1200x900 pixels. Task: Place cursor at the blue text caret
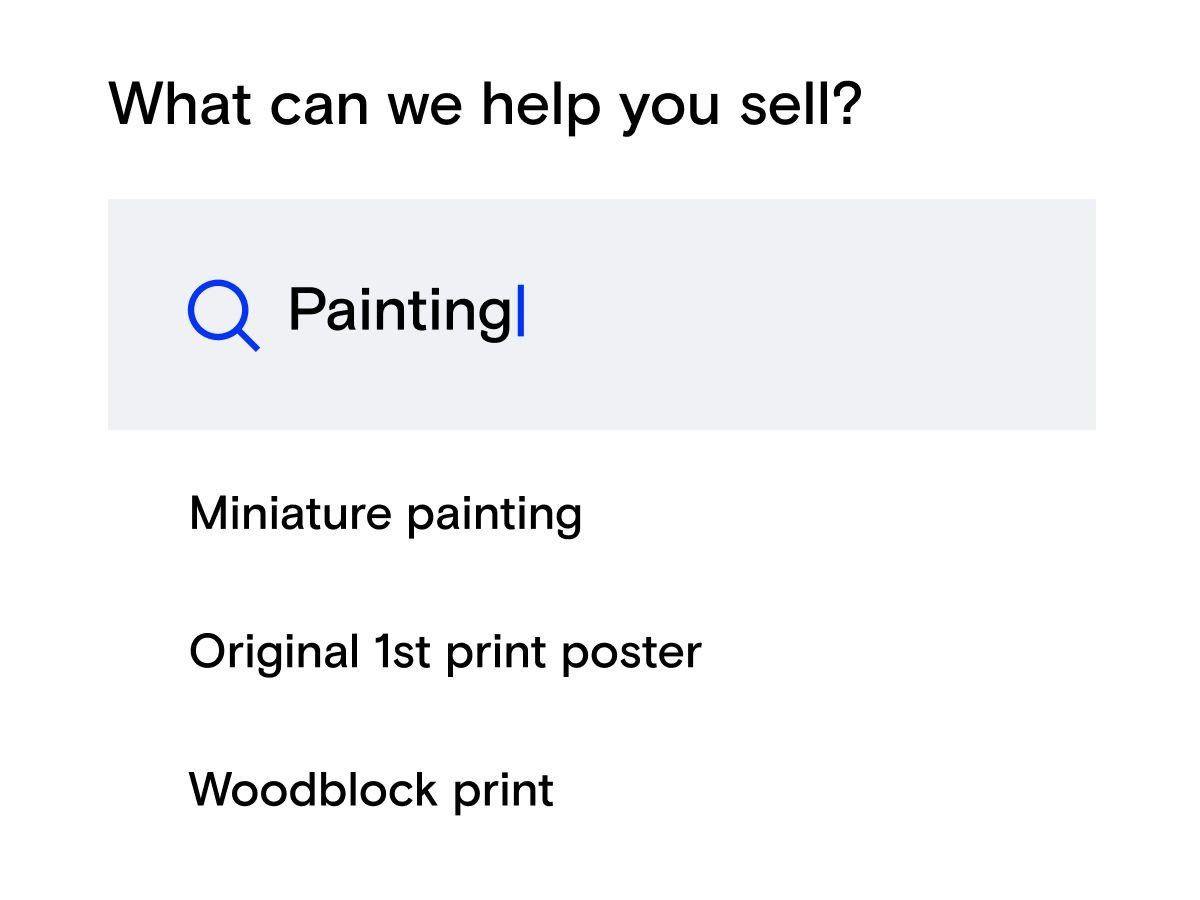[520, 310]
